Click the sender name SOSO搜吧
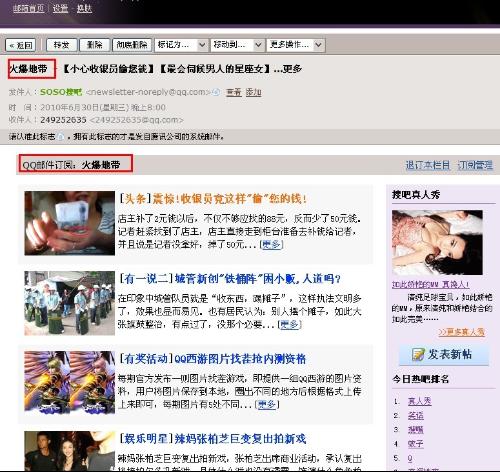500x472 pixels. pyautogui.click(x=61, y=92)
